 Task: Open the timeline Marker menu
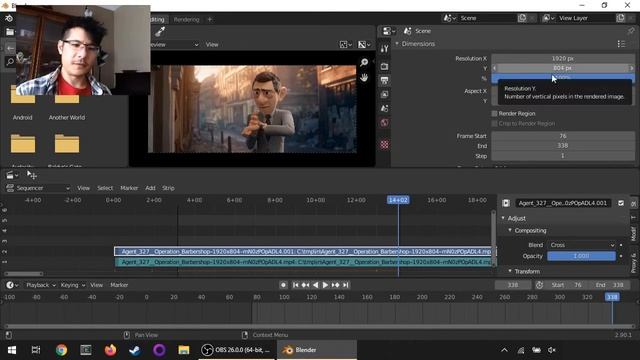click(119, 285)
